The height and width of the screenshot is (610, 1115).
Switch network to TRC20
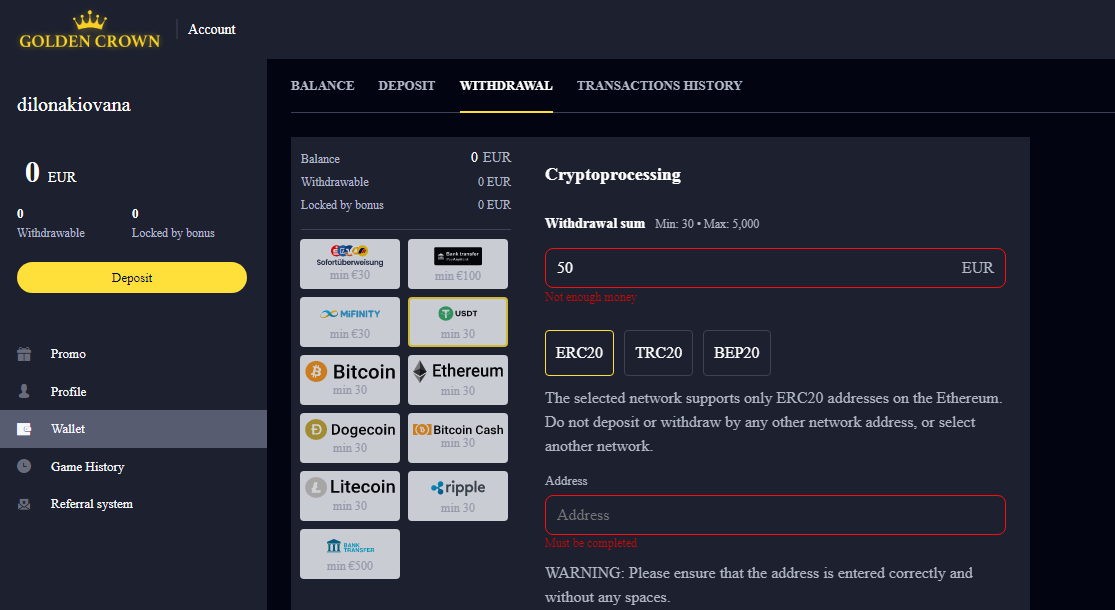click(658, 353)
